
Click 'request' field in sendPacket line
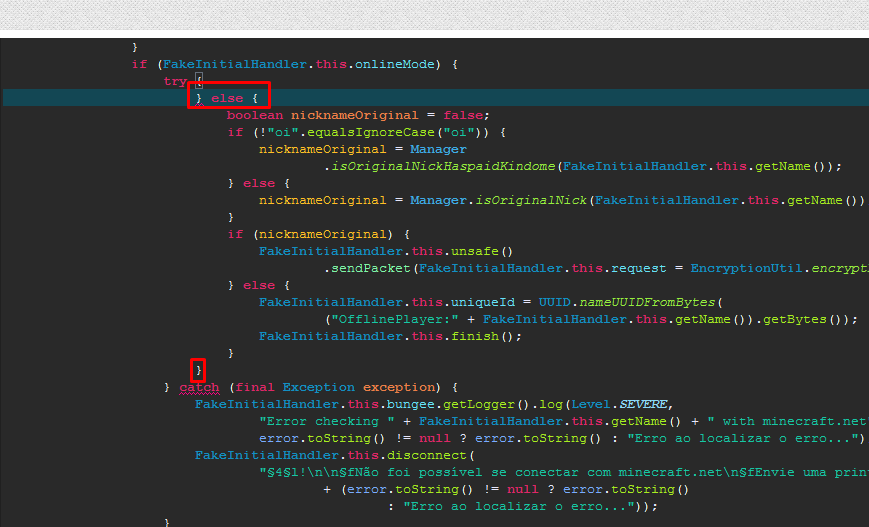[x=638, y=268]
